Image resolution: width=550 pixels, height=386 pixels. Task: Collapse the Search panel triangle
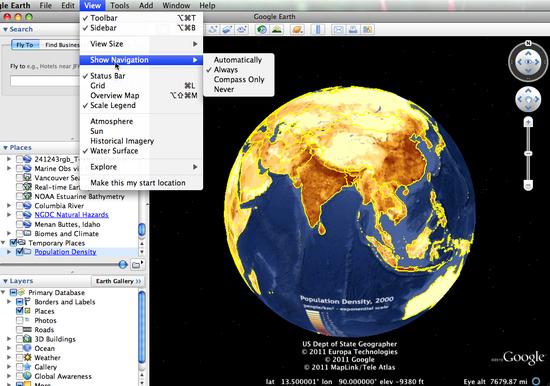5,29
